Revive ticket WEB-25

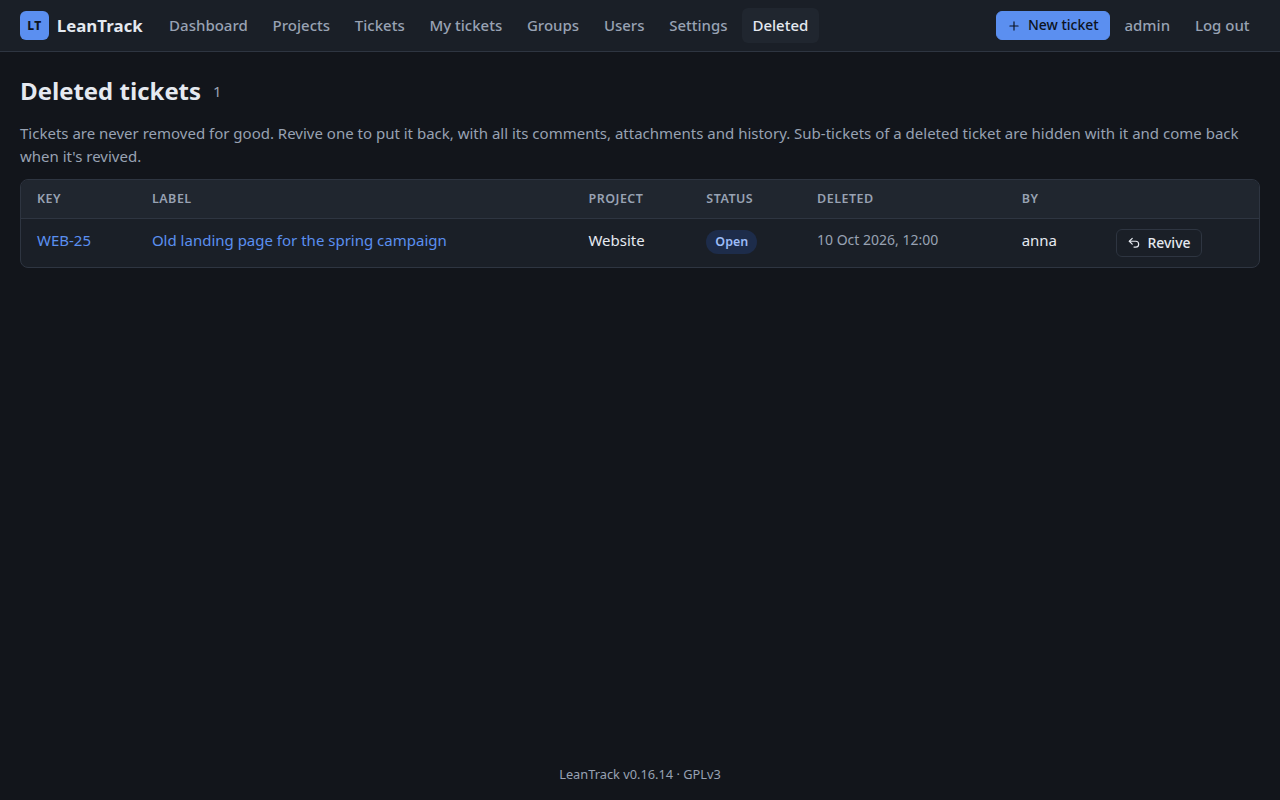click(1159, 243)
